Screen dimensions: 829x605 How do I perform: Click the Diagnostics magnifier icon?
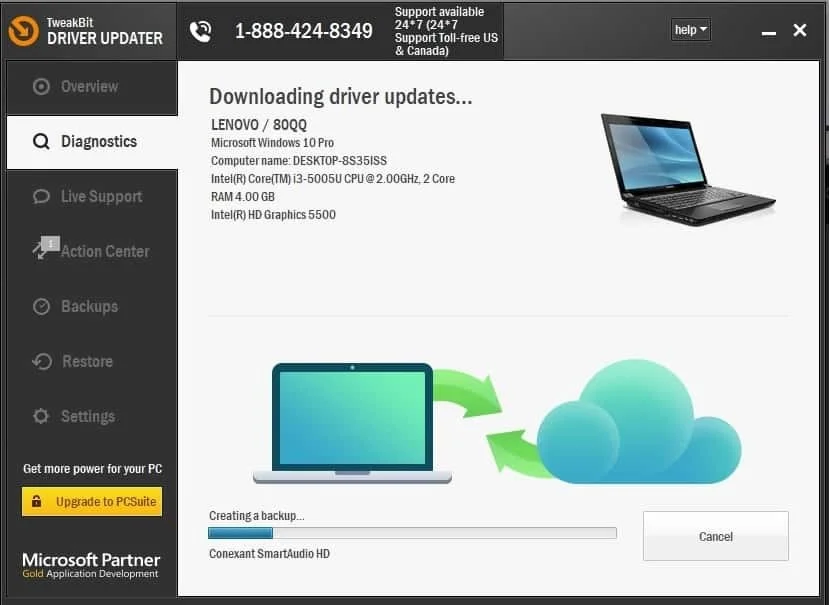(41, 142)
